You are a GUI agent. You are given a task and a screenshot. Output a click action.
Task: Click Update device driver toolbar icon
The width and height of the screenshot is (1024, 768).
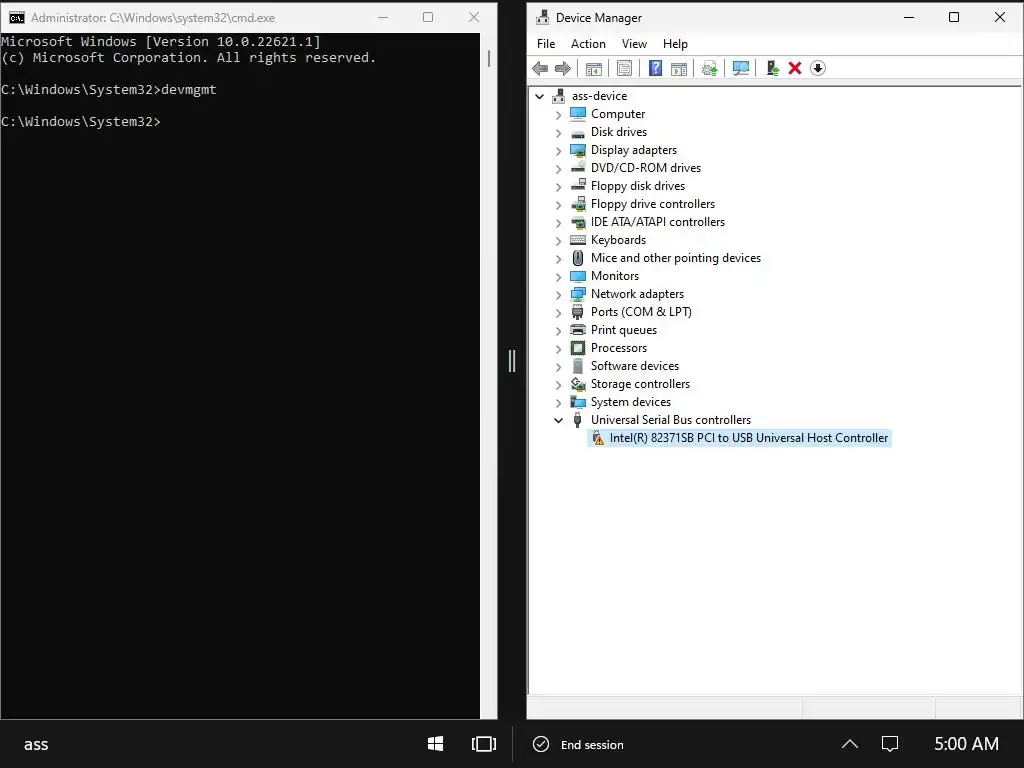[773, 69]
